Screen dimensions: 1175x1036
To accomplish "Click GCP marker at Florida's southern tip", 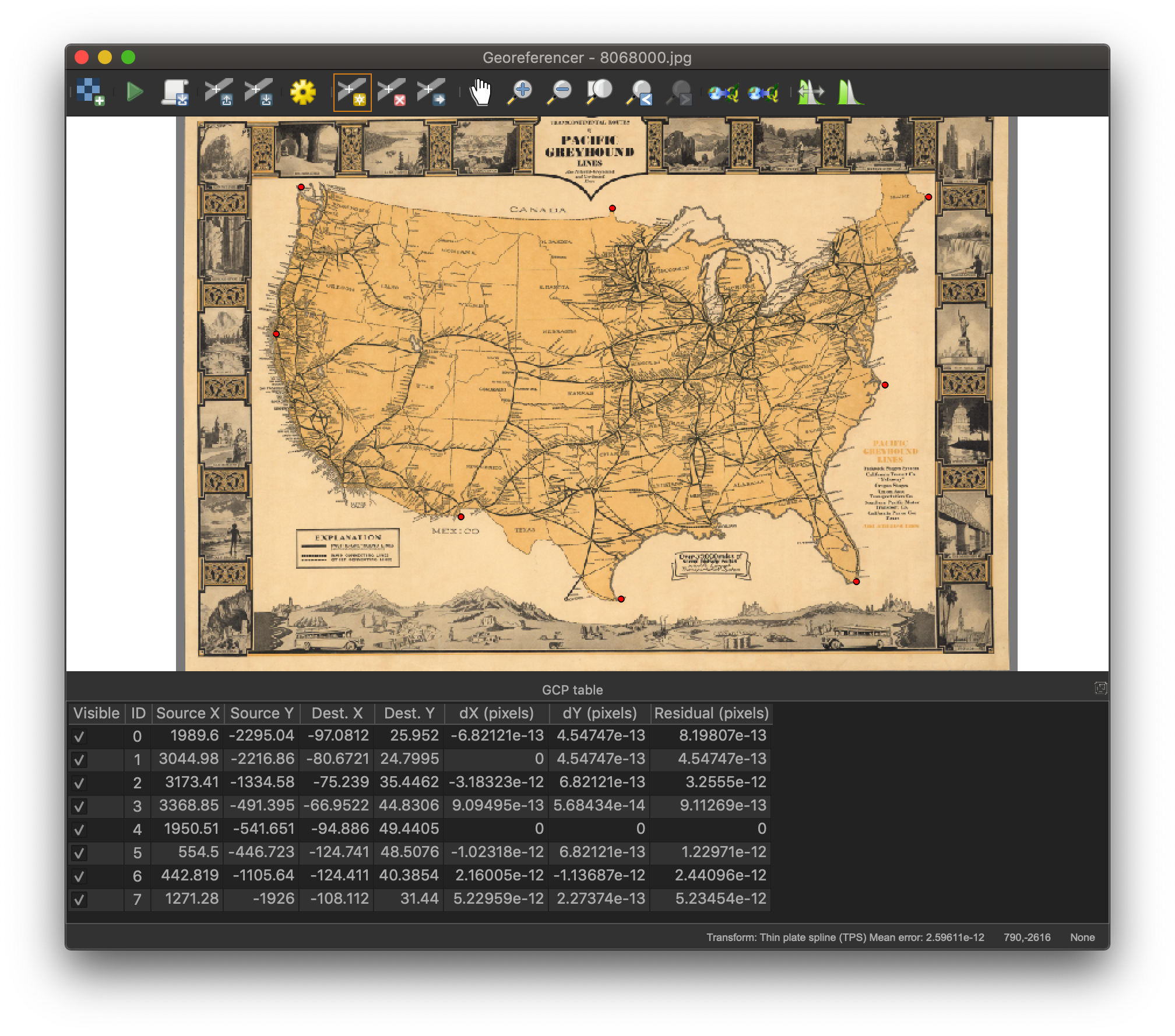I will 856,582.
